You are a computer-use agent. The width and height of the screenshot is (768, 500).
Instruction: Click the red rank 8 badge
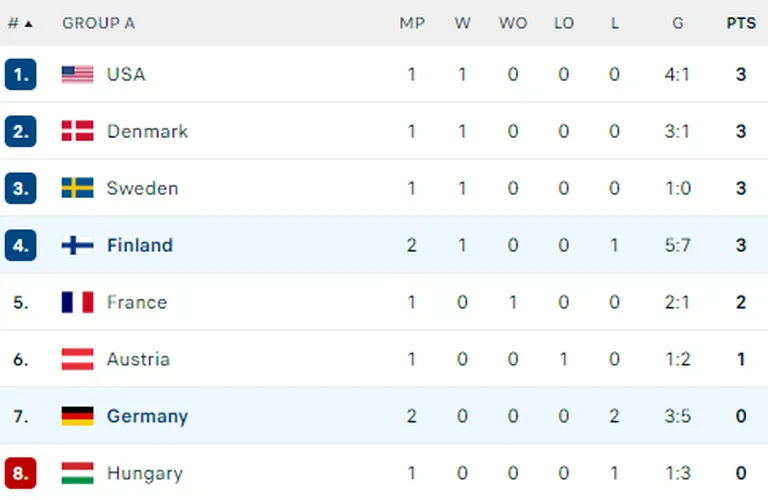click(21, 473)
